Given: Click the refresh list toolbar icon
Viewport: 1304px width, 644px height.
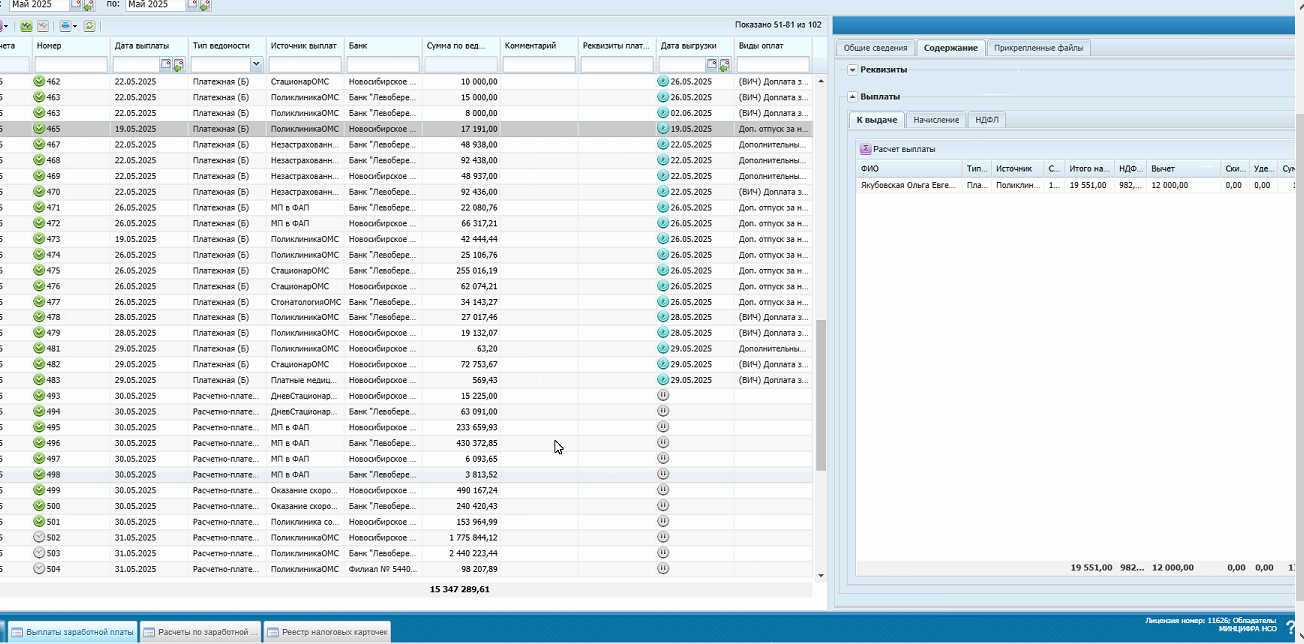Looking at the screenshot, I should 90,25.
